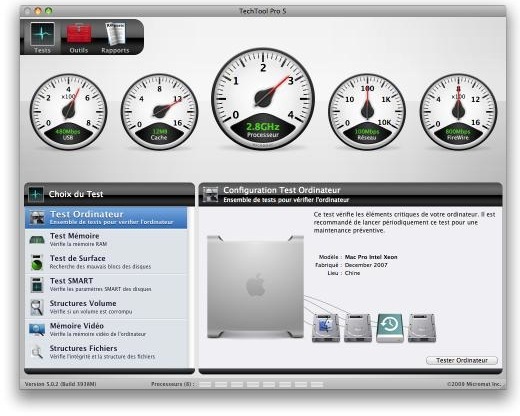Switch to the Outils tab label

[x=79, y=50]
